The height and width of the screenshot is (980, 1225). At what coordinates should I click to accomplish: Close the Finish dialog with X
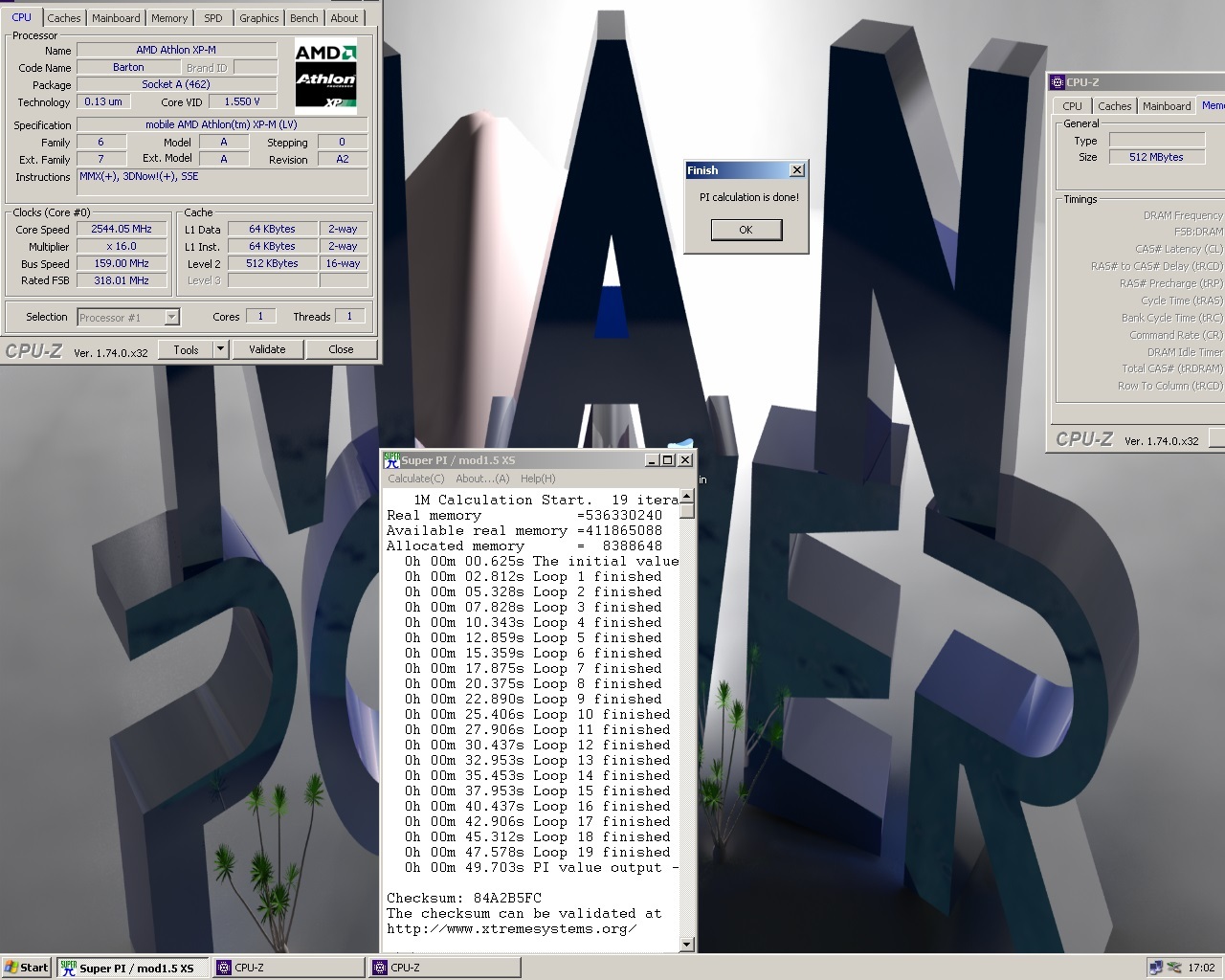[796, 170]
